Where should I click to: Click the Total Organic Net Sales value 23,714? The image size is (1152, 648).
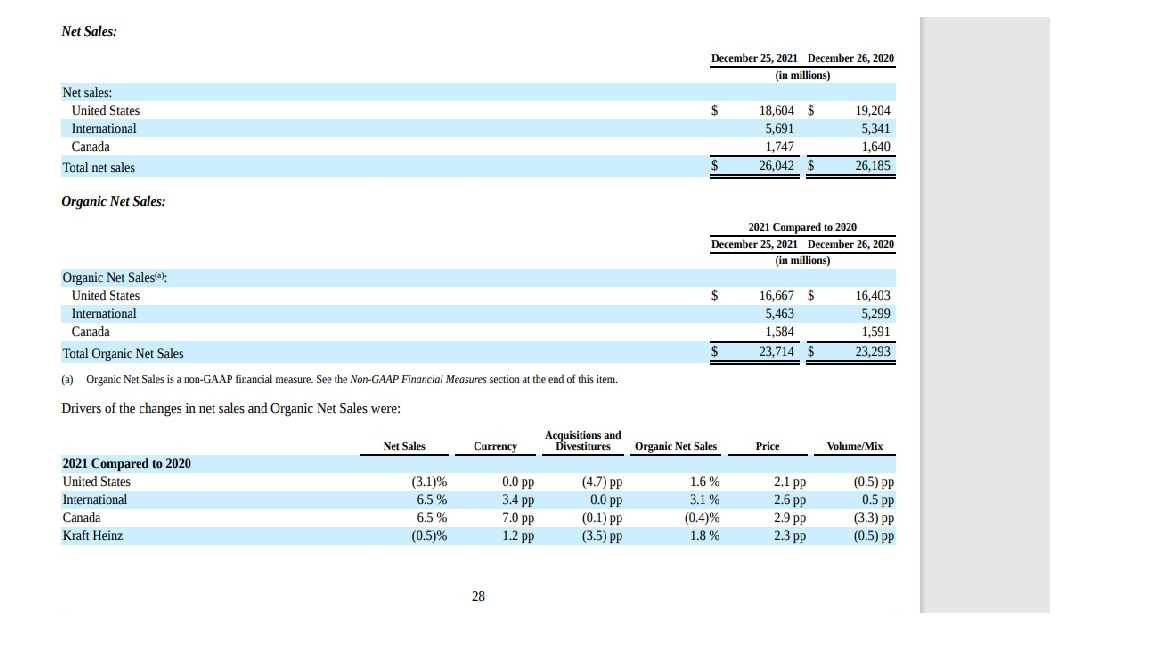coord(778,353)
